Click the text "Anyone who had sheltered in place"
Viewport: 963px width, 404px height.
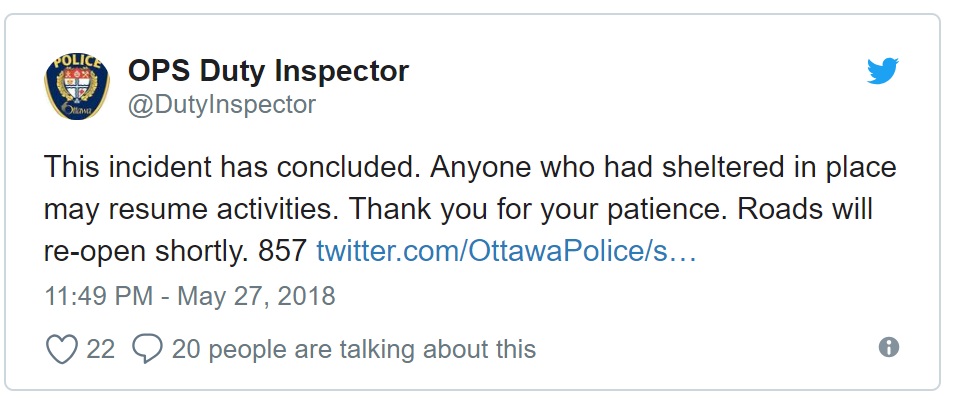click(x=663, y=168)
